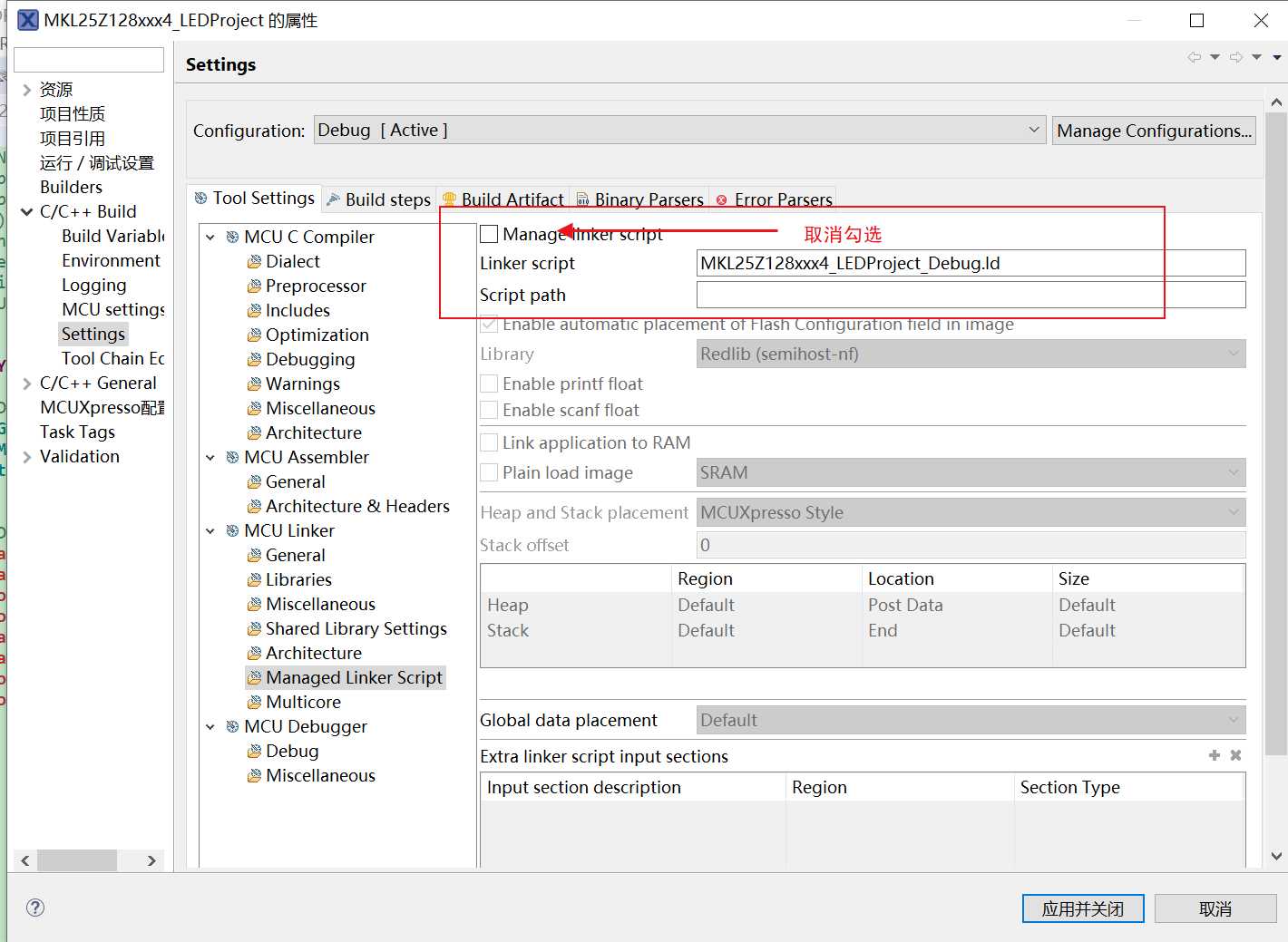Click the settings panel vertical scrollbar thumb

coord(1276,433)
